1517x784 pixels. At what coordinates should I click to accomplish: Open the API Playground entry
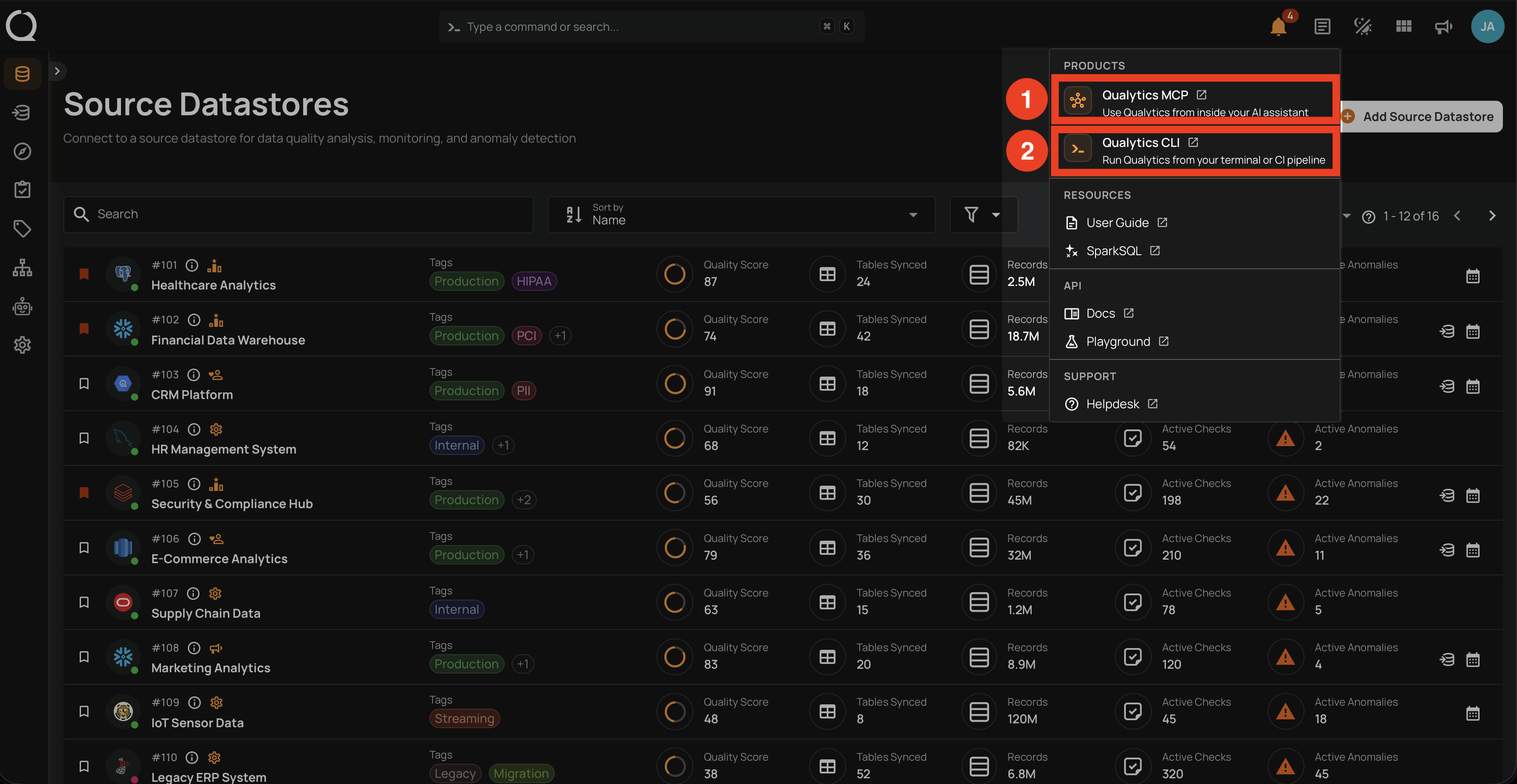coord(1117,342)
